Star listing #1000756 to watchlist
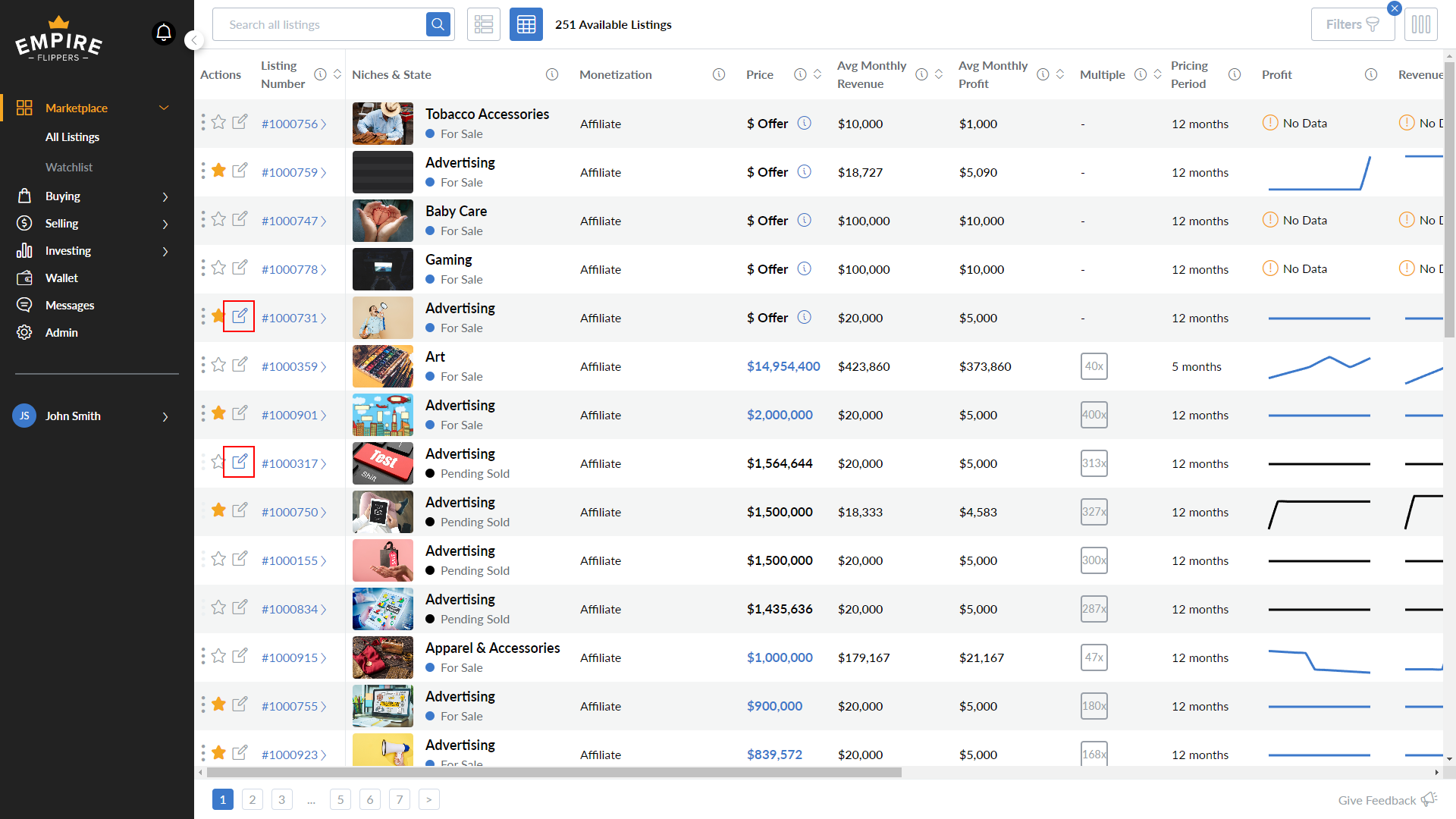The width and height of the screenshot is (1456, 819). 219,122
